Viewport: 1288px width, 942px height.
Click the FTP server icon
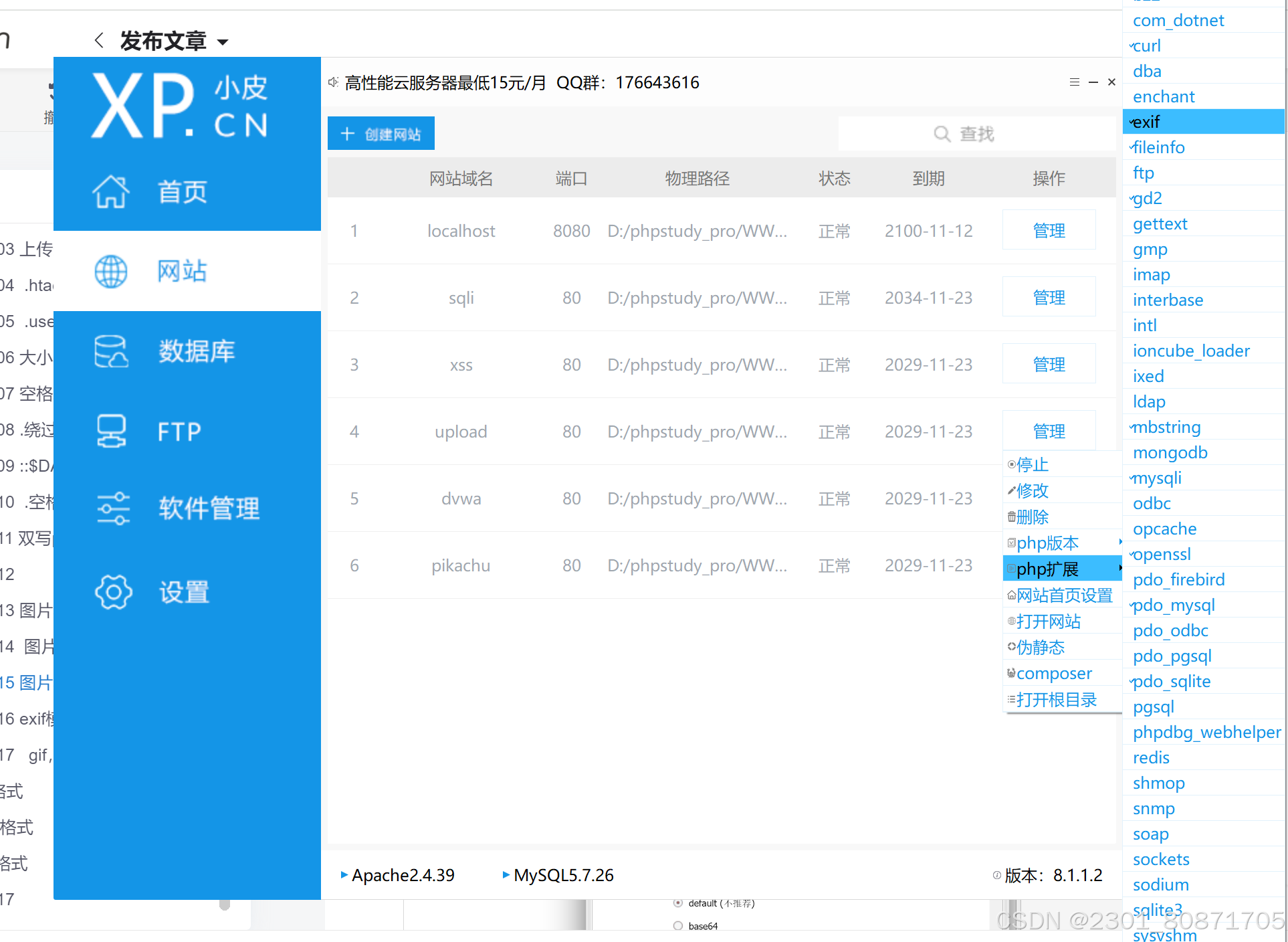[x=111, y=432]
